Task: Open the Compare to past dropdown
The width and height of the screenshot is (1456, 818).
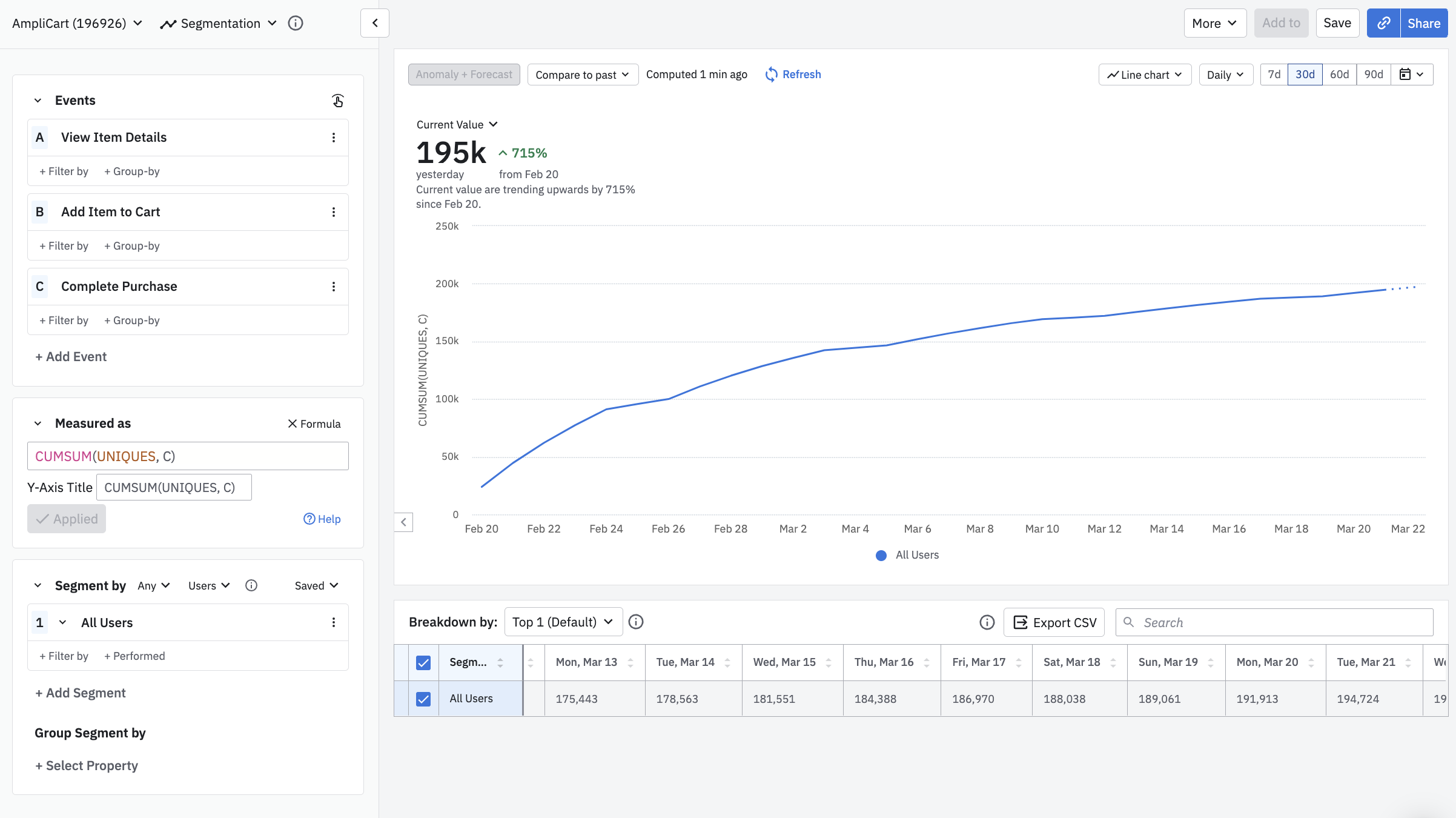Action: 582,75
